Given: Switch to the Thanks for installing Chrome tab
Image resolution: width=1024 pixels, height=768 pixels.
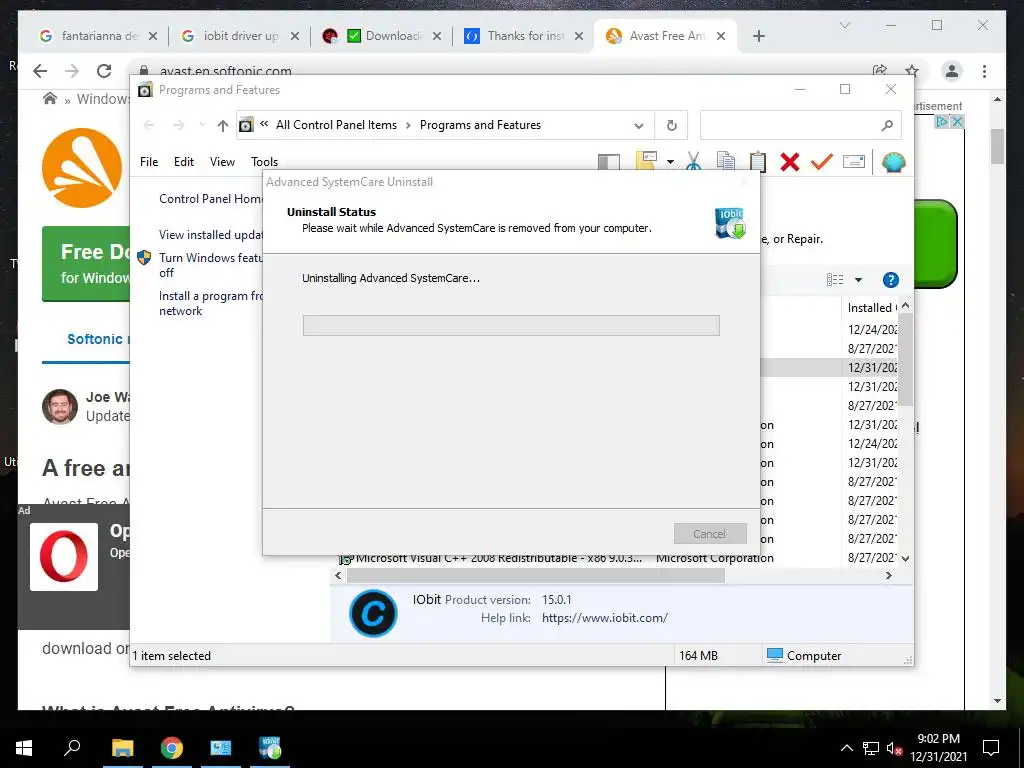Looking at the screenshot, I should [x=524, y=36].
